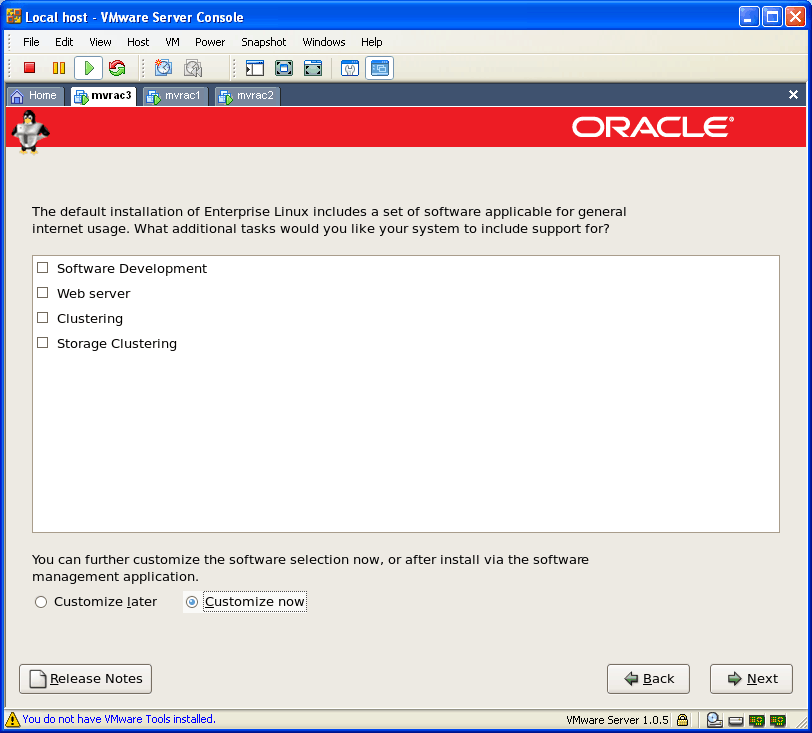This screenshot has width=812, height=733.
Task: Open the Snapshot menu
Action: pos(263,42)
